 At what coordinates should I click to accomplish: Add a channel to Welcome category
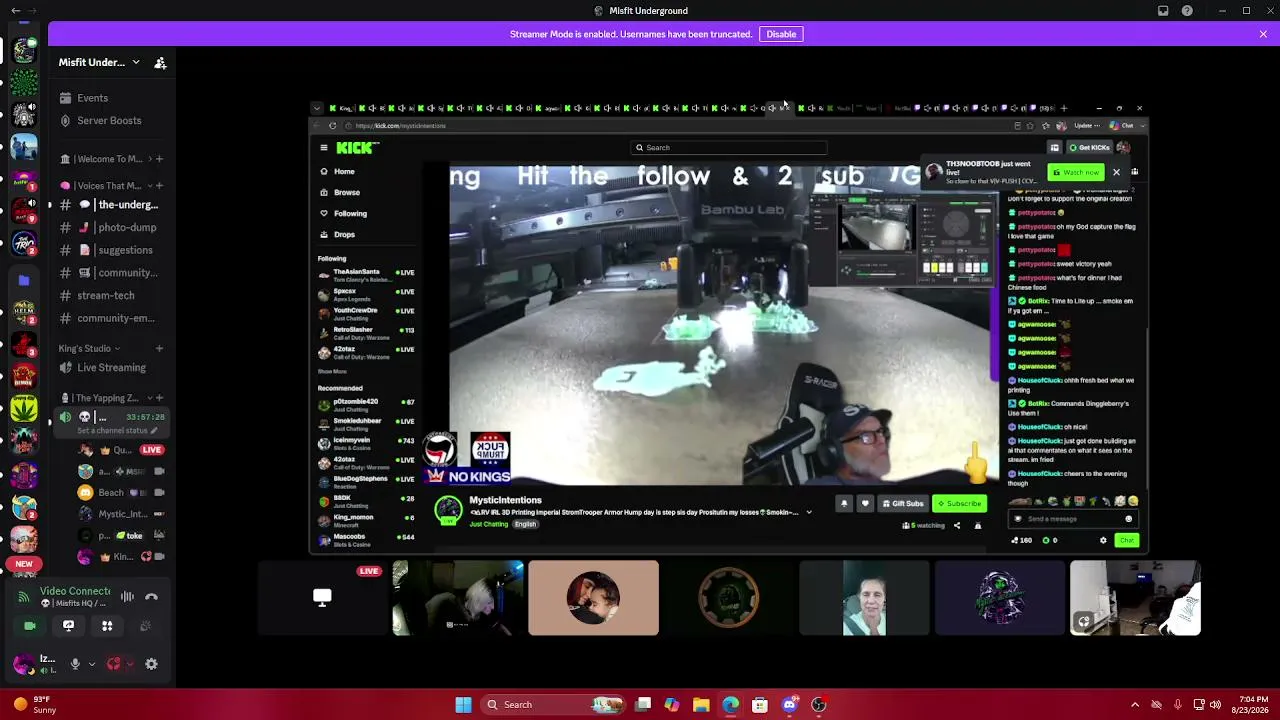click(159, 159)
